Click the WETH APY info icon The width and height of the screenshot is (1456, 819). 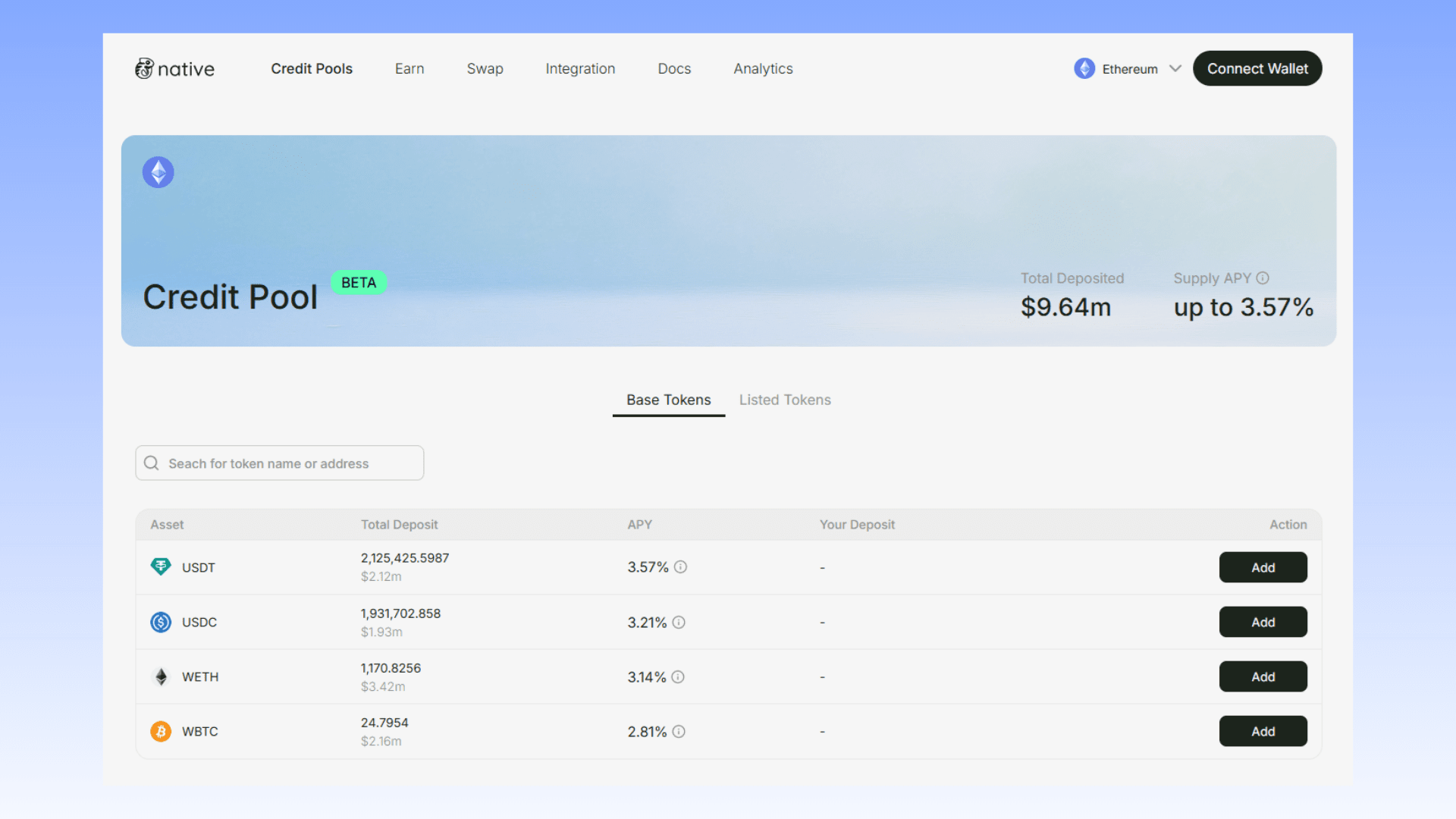click(678, 677)
